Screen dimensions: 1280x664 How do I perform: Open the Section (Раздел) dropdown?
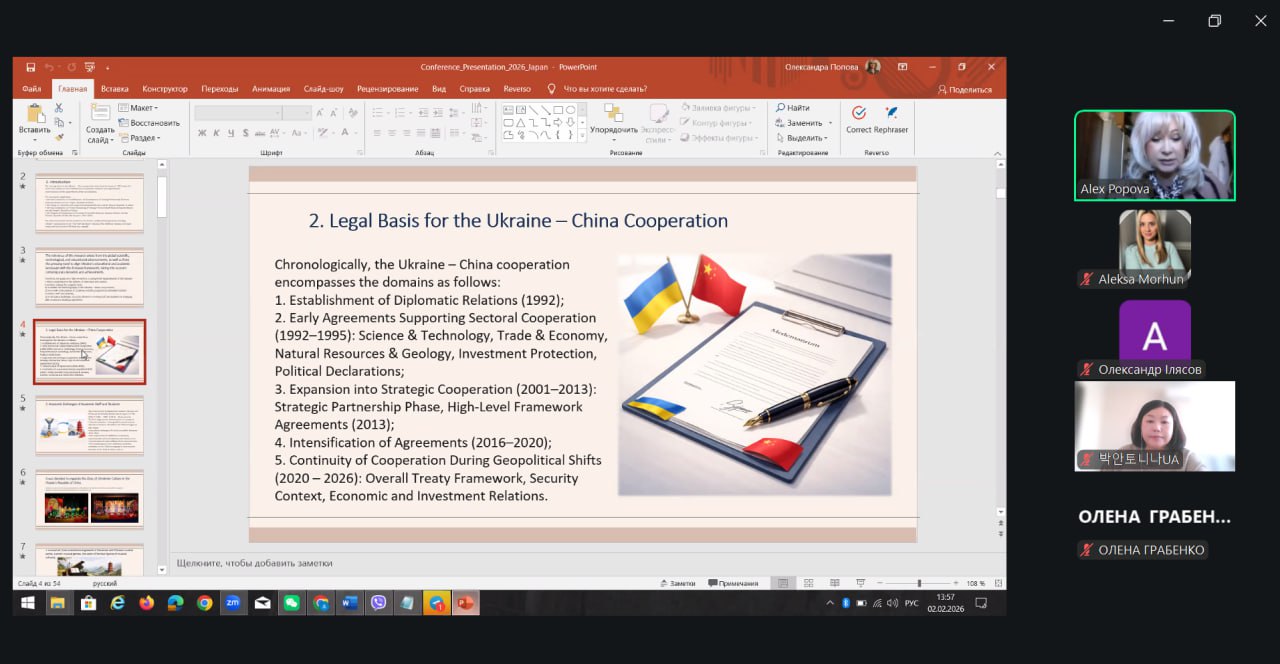coord(139,138)
